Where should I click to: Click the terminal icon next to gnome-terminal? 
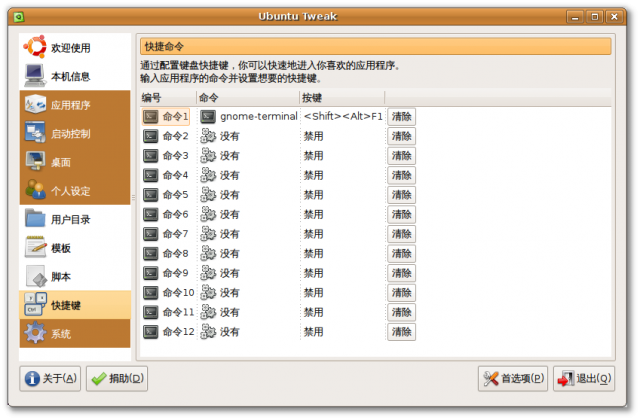[208, 117]
